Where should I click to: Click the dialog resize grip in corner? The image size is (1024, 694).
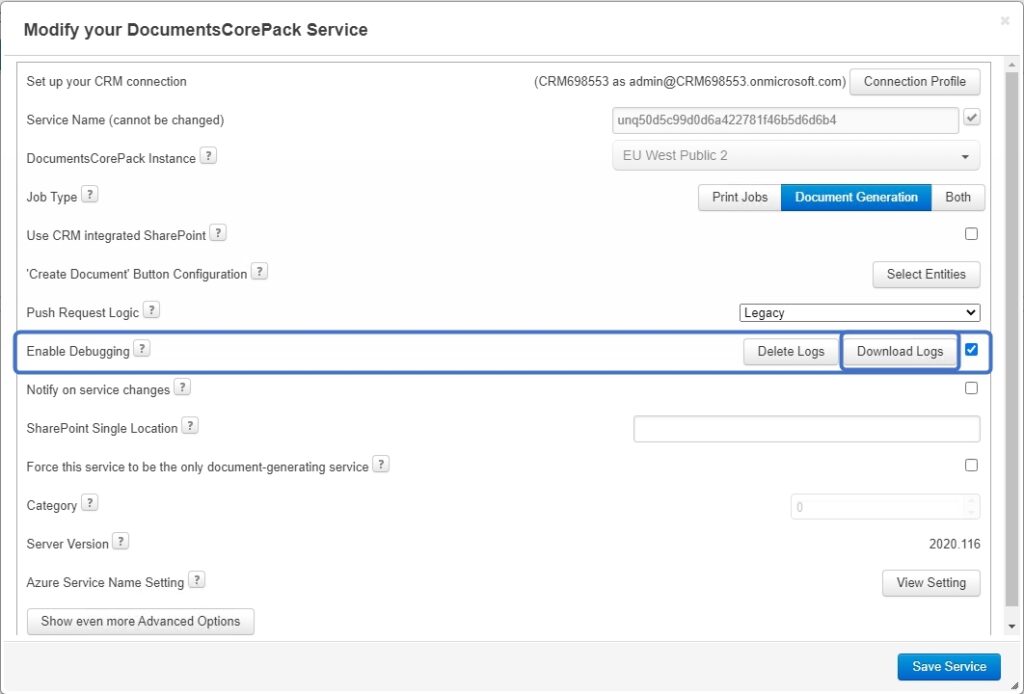(x=1014, y=685)
